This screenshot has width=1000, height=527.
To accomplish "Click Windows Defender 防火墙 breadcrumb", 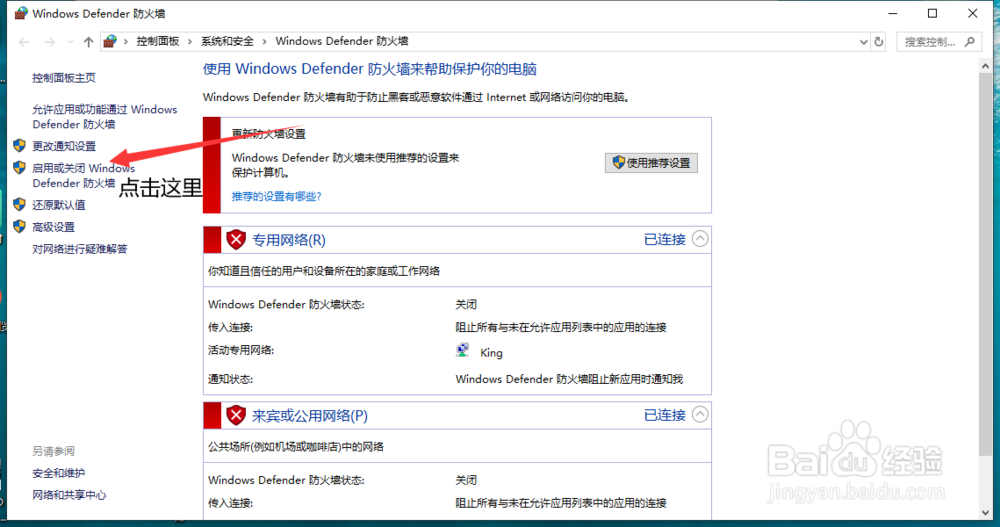I will (342, 41).
